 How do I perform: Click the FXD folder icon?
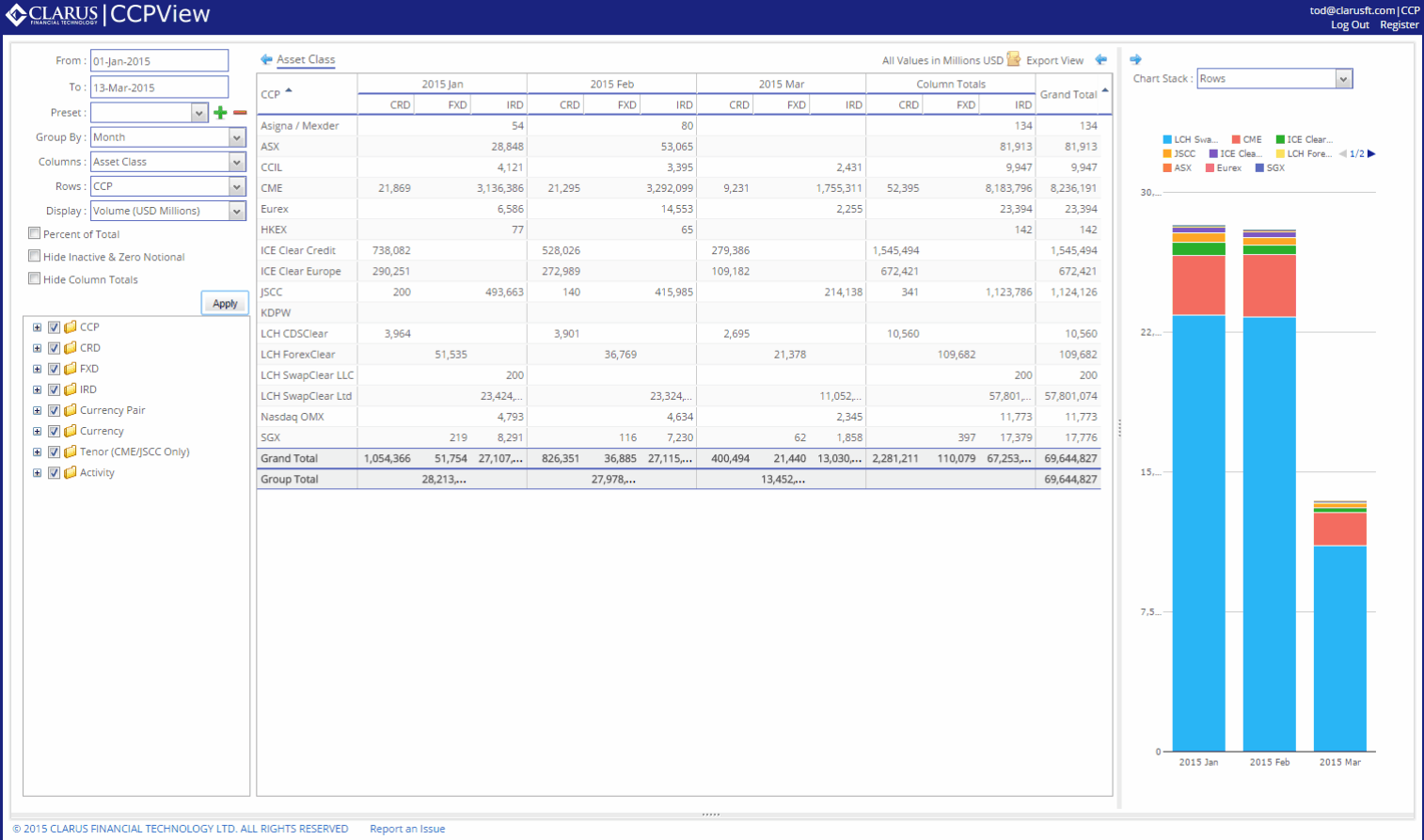coord(71,369)
